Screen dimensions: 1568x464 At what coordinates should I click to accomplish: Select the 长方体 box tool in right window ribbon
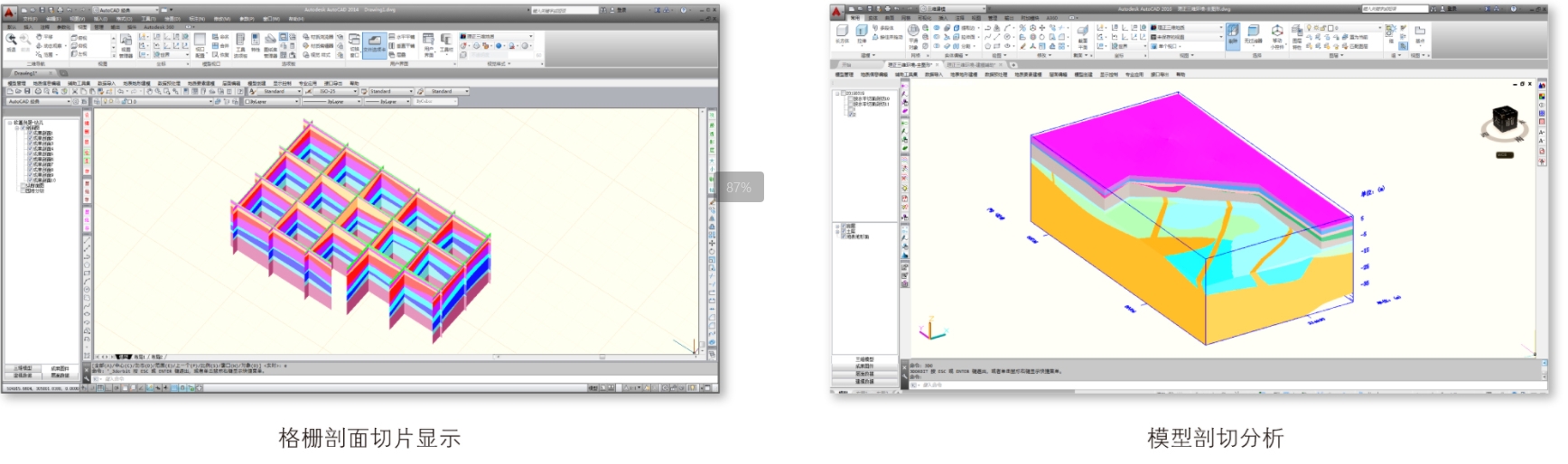[x=842, y=33]
